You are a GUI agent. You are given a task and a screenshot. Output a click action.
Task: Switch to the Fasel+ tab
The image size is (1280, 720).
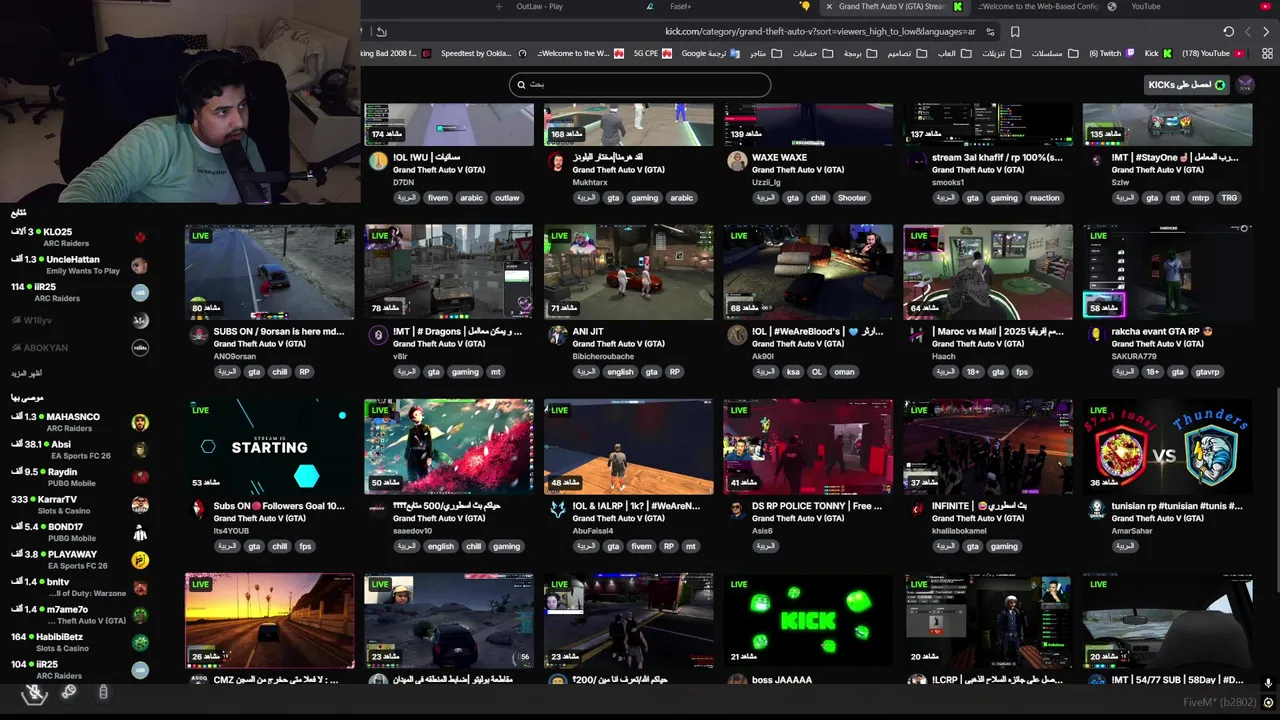coord(680,7)
